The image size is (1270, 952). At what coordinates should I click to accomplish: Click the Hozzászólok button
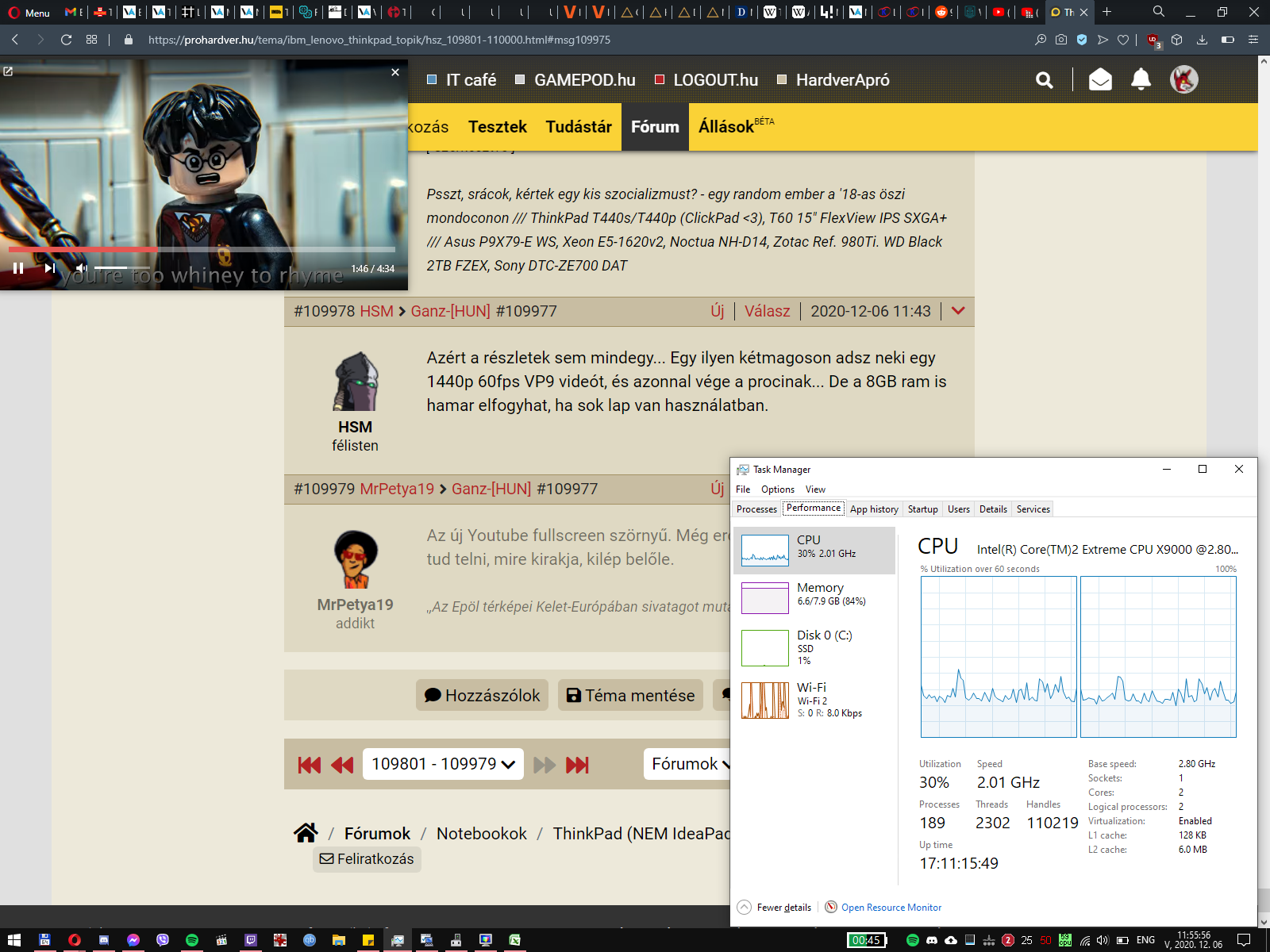(482, 695)
